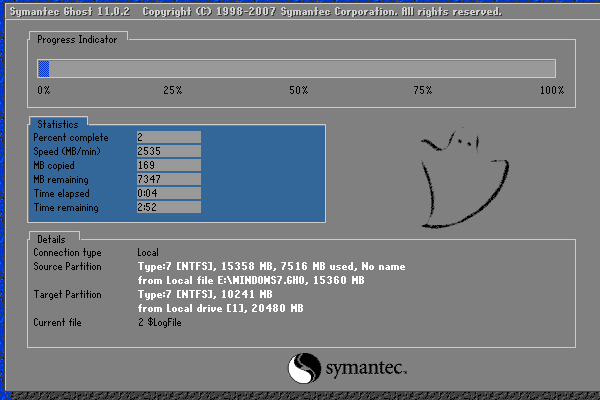The image size is (600, 400).
Task: Click the Symantec yin-yang logo icon
Action: (304, 368)
